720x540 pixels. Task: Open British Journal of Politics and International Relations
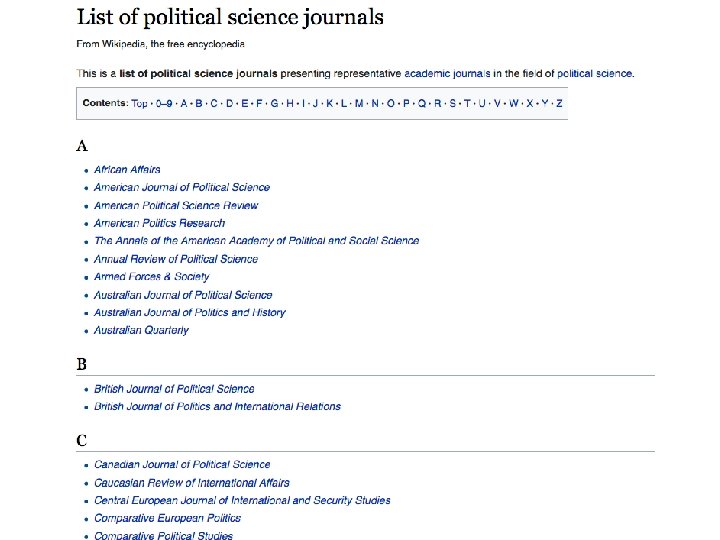[x=217, y=406]
